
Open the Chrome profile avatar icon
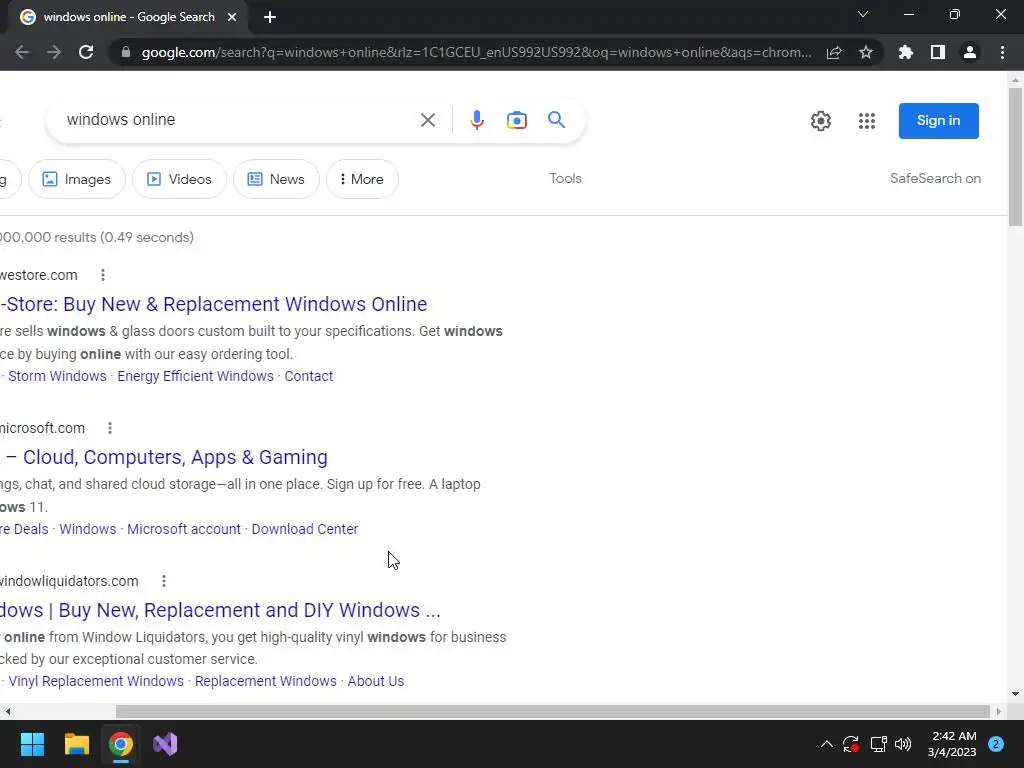[x=970, y=52]
